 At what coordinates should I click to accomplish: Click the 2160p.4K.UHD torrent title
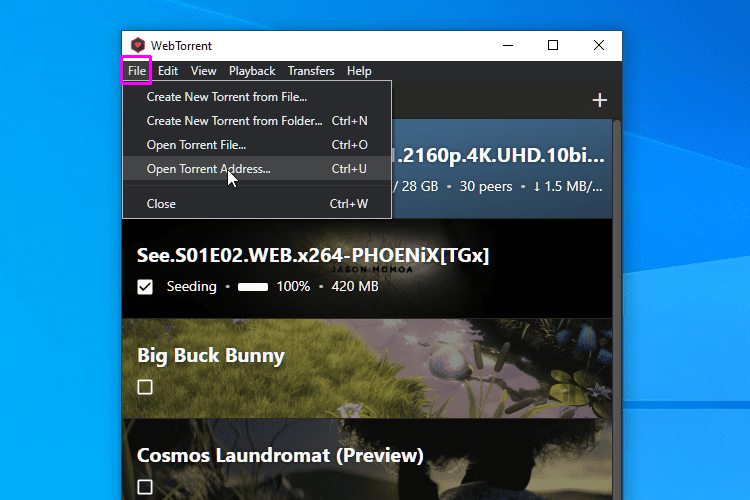pos(498,156)
